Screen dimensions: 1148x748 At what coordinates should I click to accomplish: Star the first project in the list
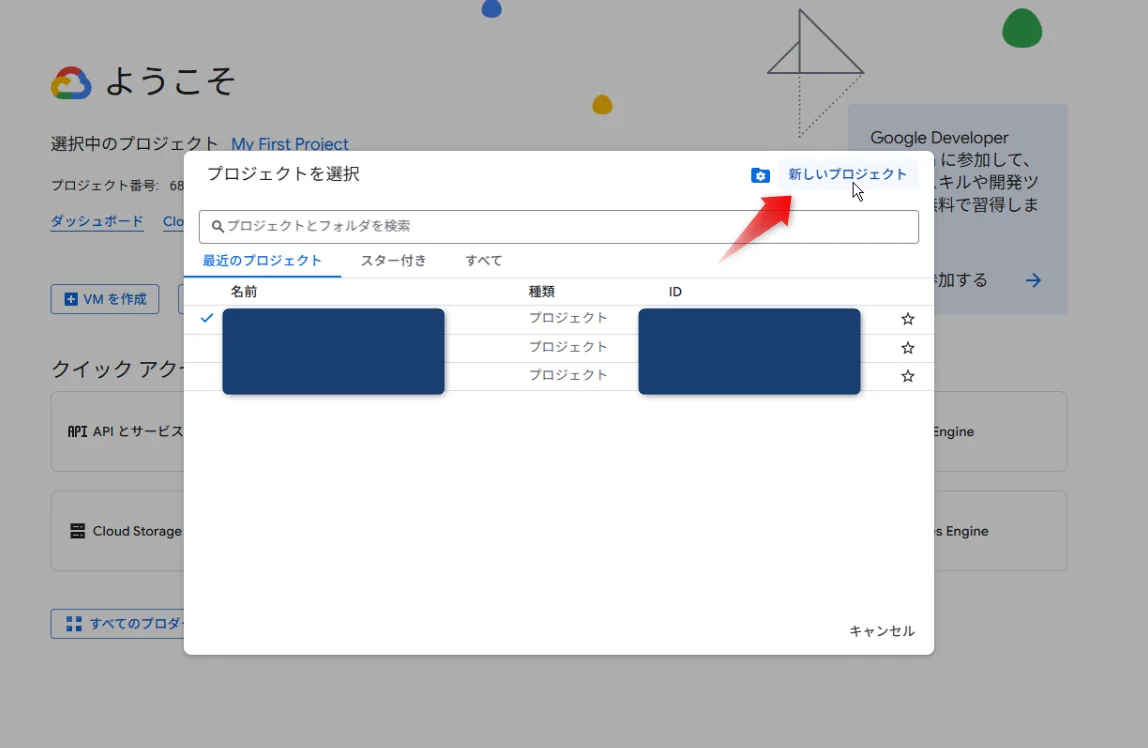coord(907,319)
